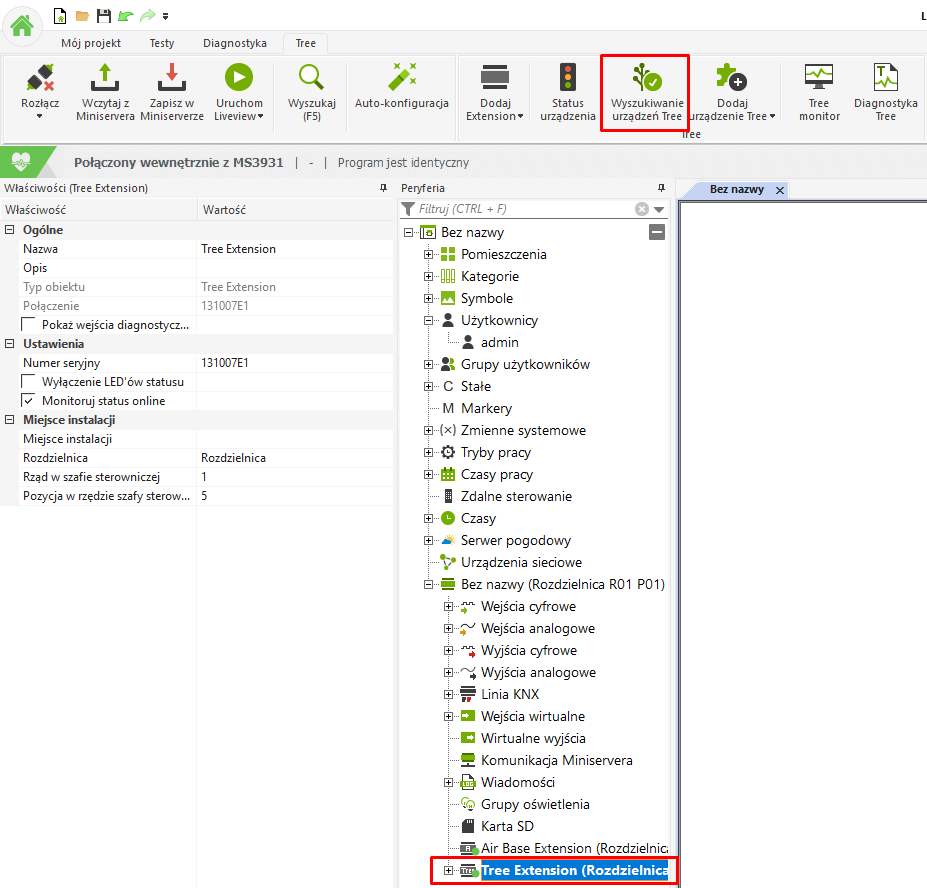Toggle Pokaż wejścia diagnostyczne checkbox
The image size is (927, 888).
(x=28, y=325)
